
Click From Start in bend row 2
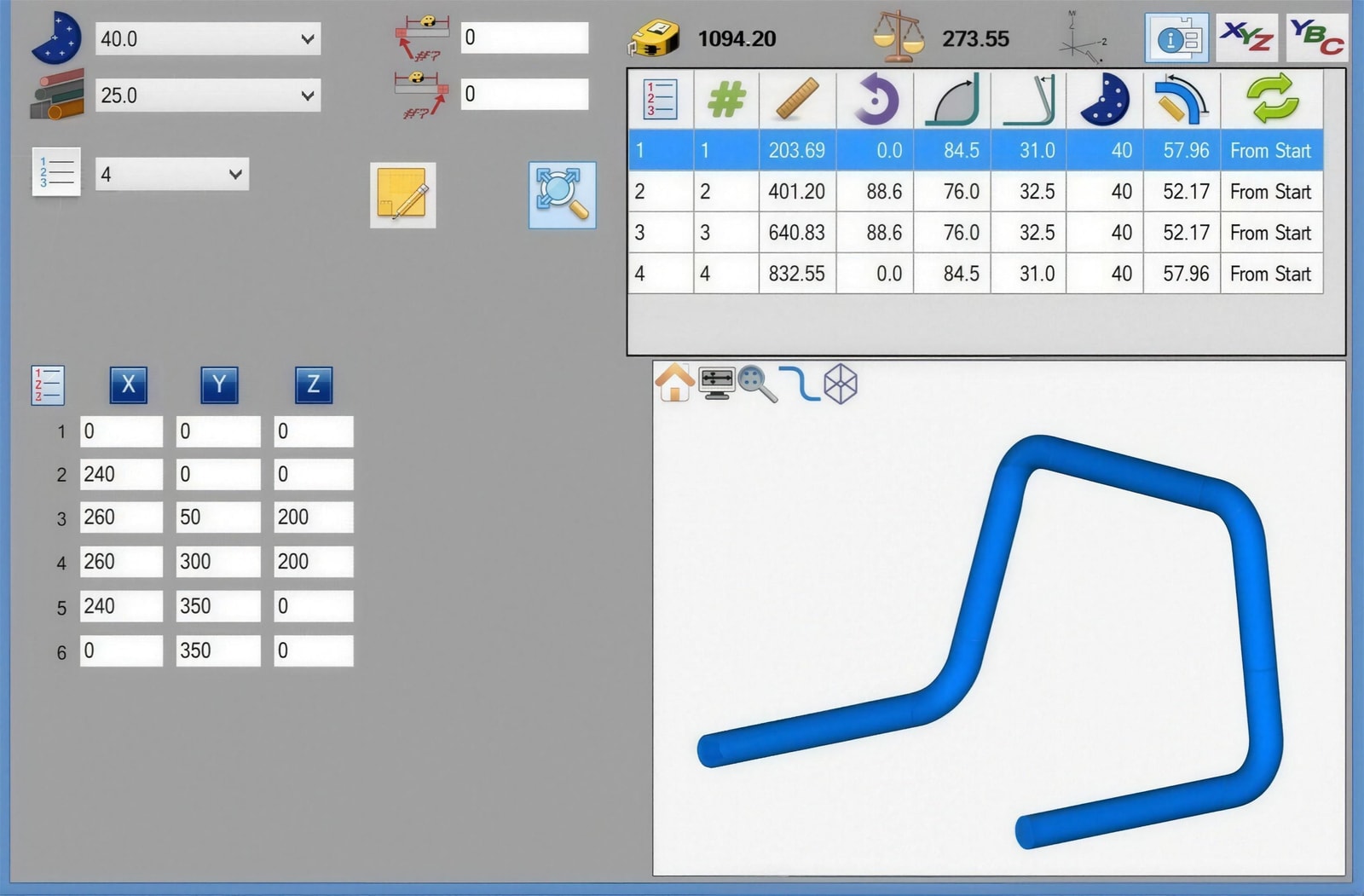pyautogui.click(x=1270, y=192)
